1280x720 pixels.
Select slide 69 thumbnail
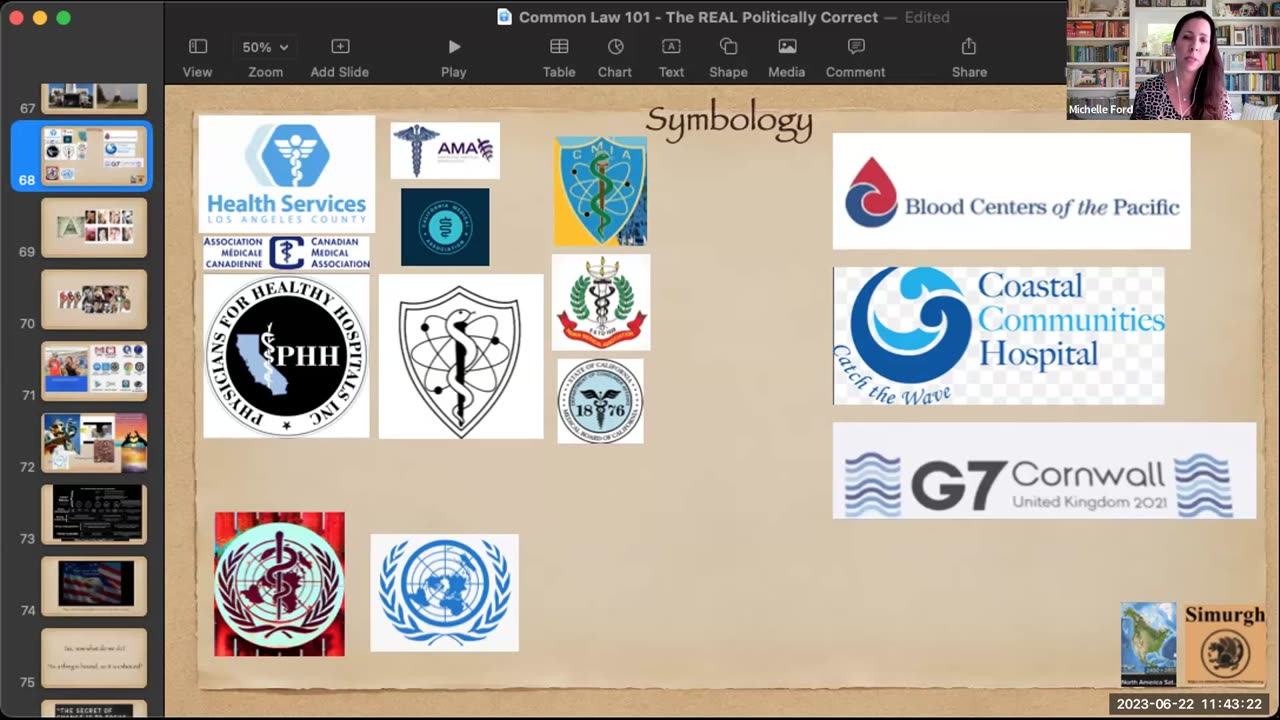coord(94,227)
